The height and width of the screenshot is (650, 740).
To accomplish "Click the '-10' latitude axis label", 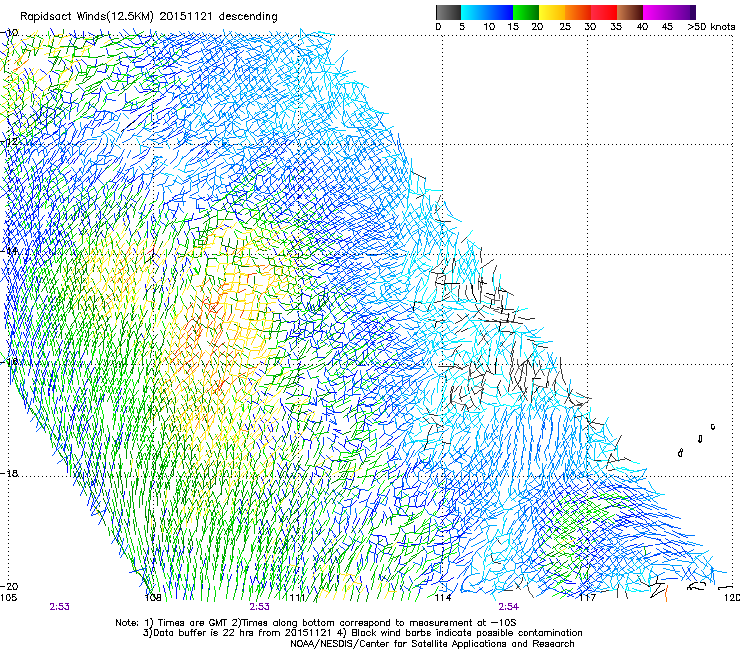I will tap(10, 33).
